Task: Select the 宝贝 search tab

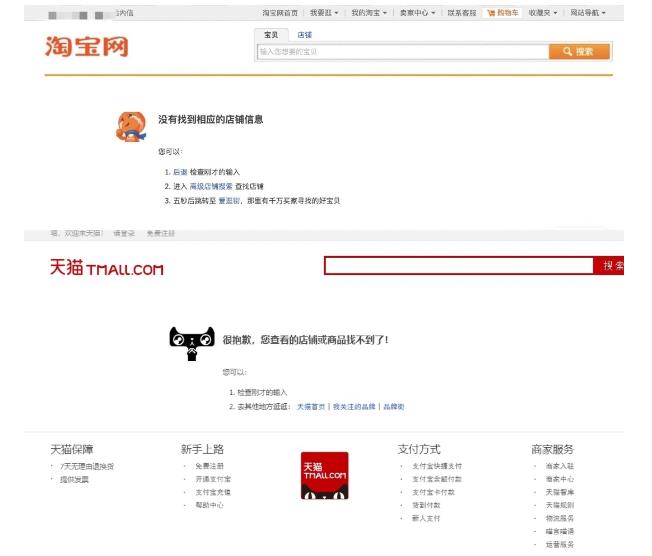Action: [271, 35]
